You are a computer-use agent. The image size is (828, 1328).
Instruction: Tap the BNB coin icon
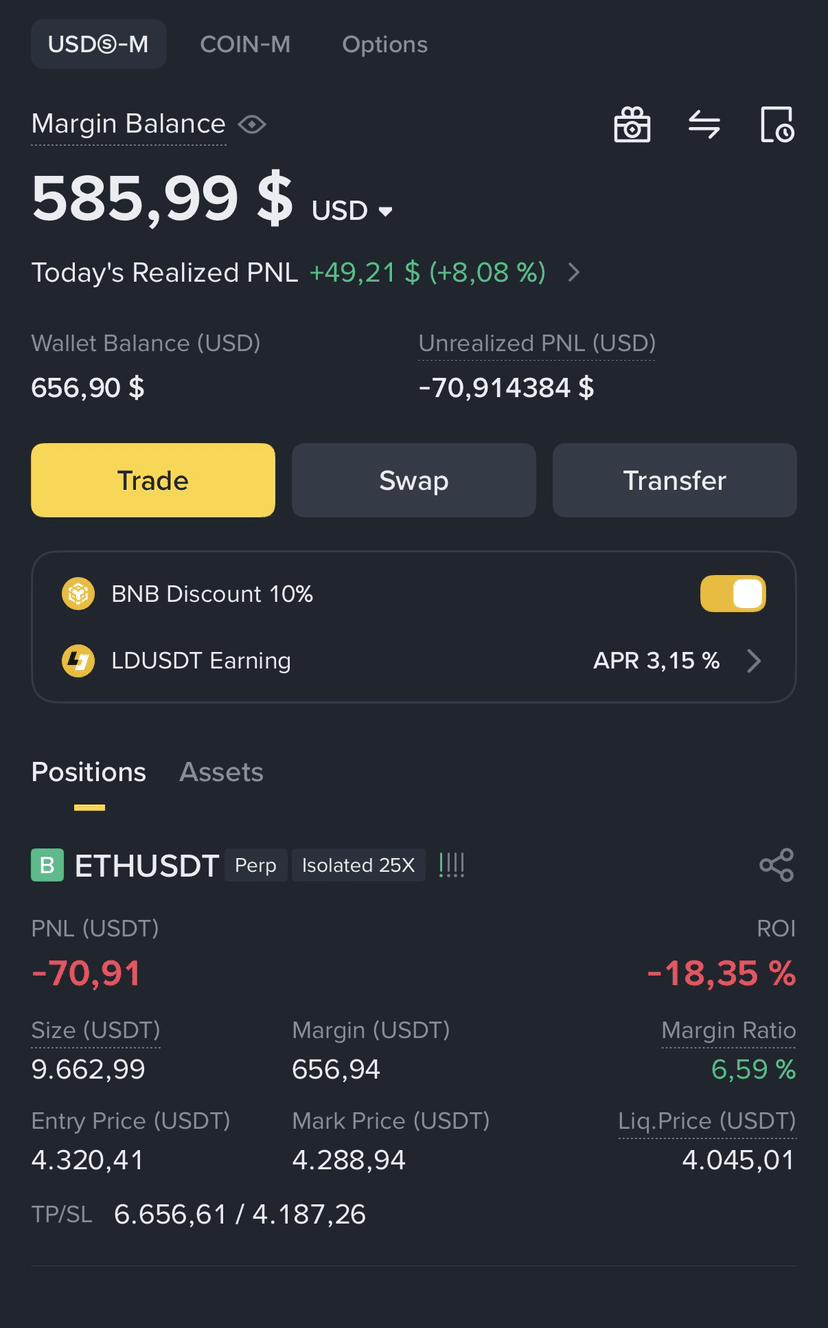coord(78,594)
